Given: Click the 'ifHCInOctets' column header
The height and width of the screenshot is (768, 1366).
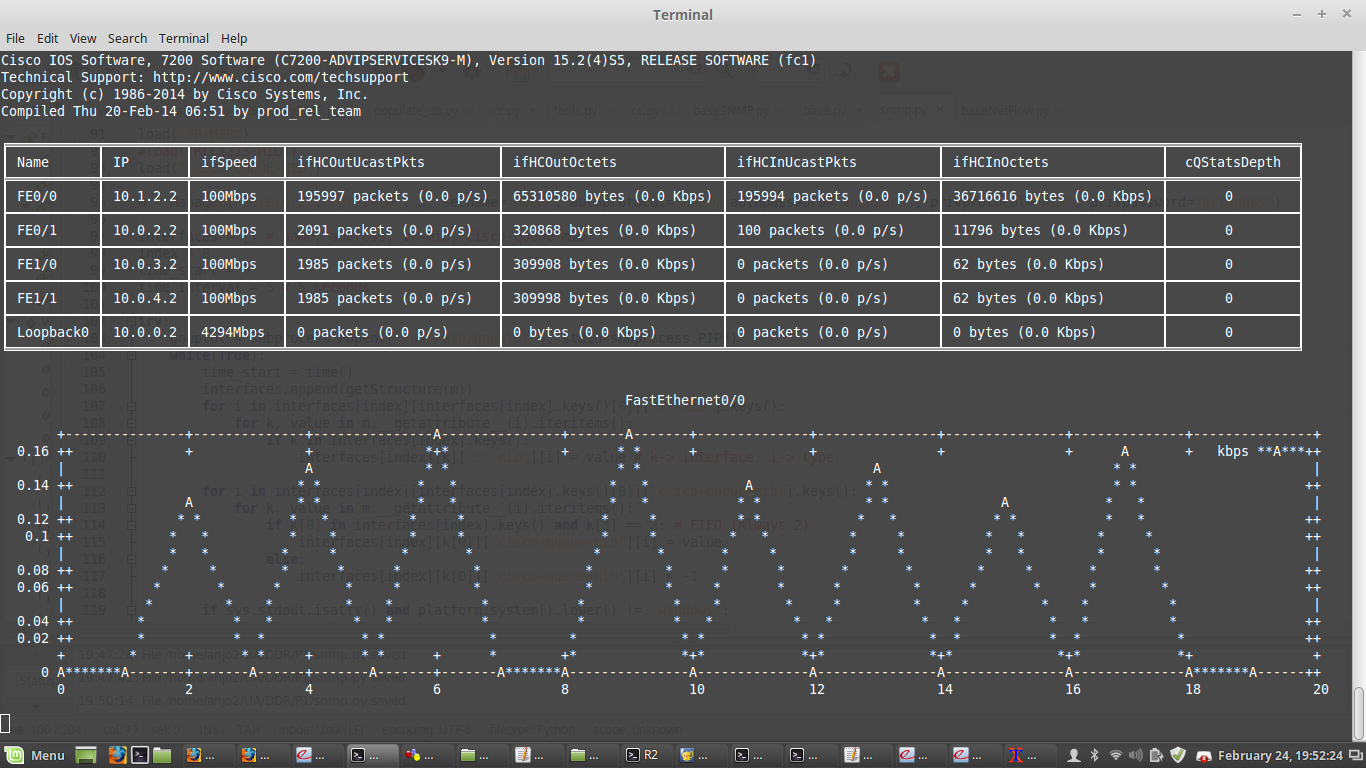Looking at the screenshot, I should point(1001,162).
